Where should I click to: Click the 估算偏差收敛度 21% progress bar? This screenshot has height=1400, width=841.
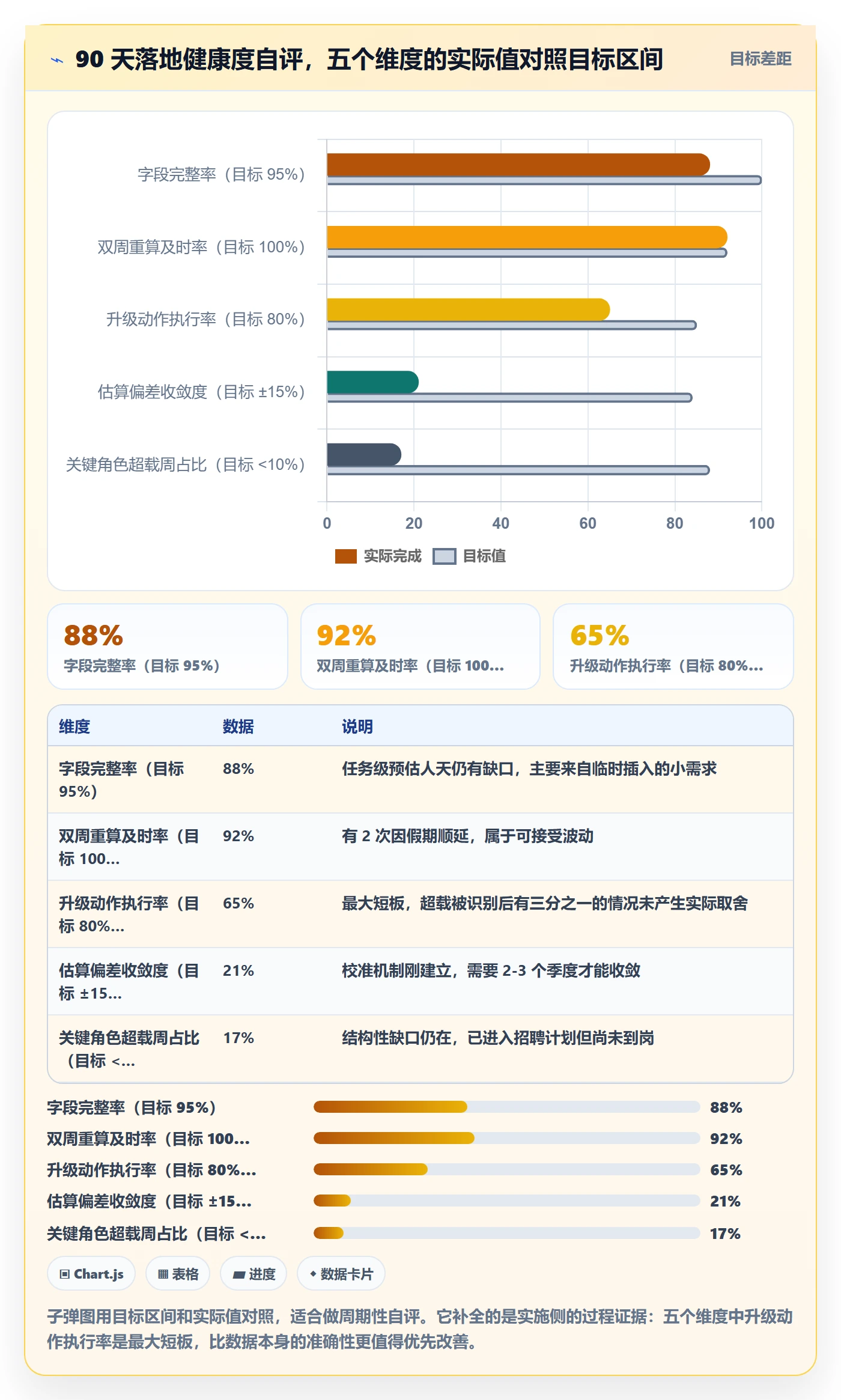507,1201
